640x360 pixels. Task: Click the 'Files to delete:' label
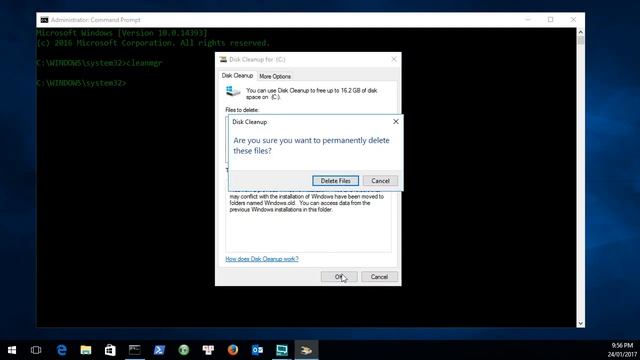tap(242, 110)
